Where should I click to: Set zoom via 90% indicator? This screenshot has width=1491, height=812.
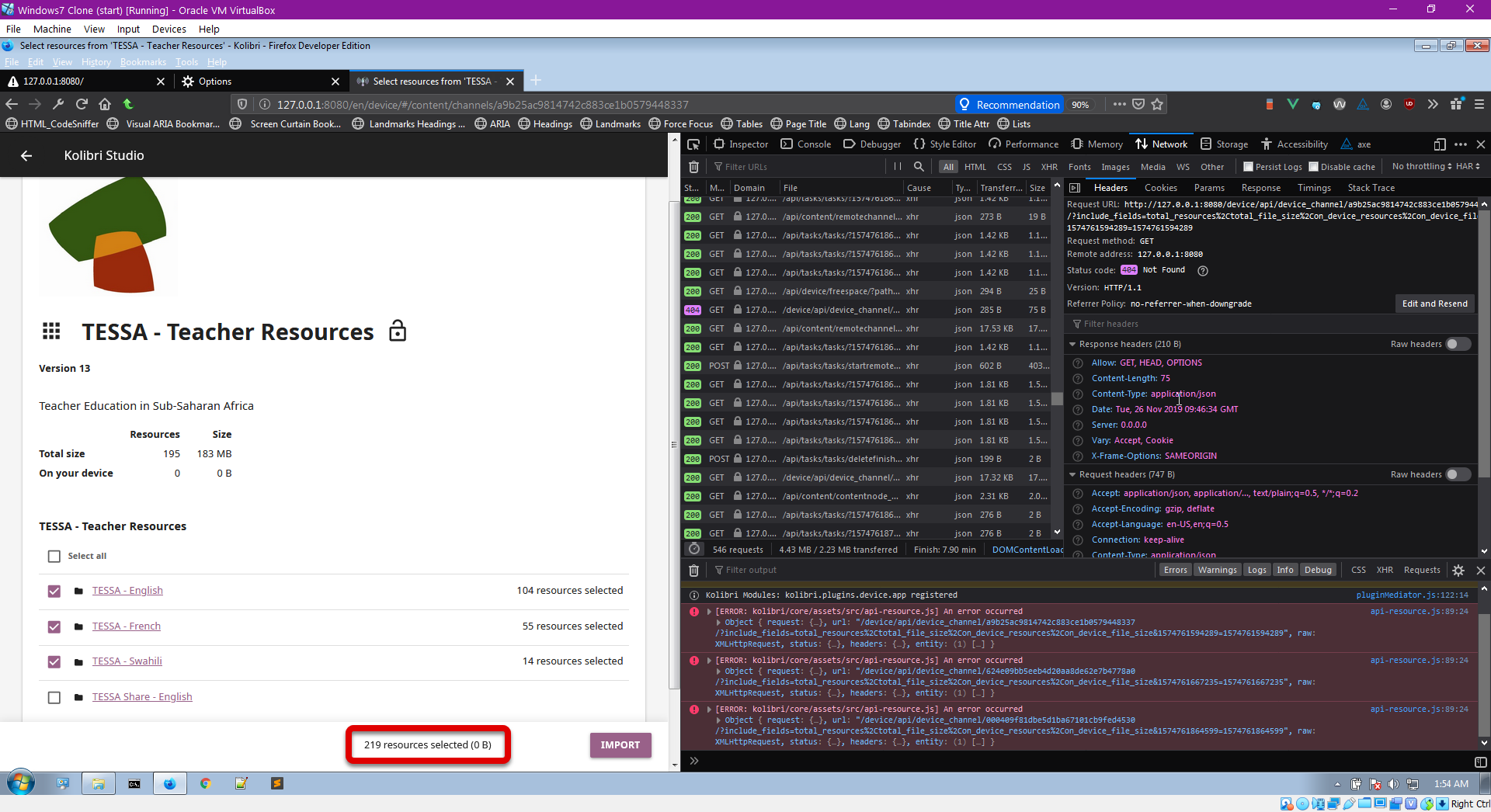click(x=1080, y=105)
